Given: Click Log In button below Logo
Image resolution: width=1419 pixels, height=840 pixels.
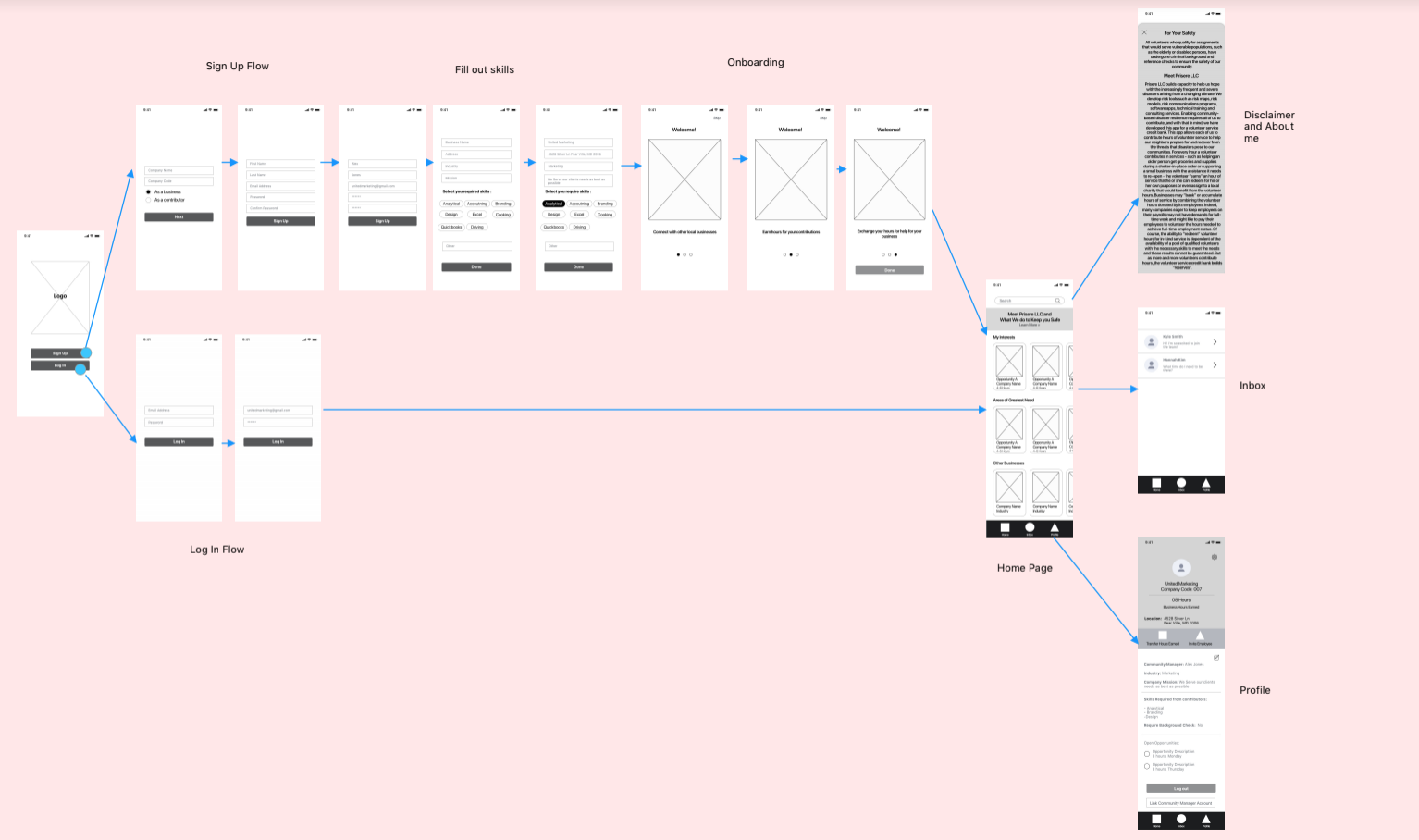Looking at the screenshot, I should click(x=60, y=365).
